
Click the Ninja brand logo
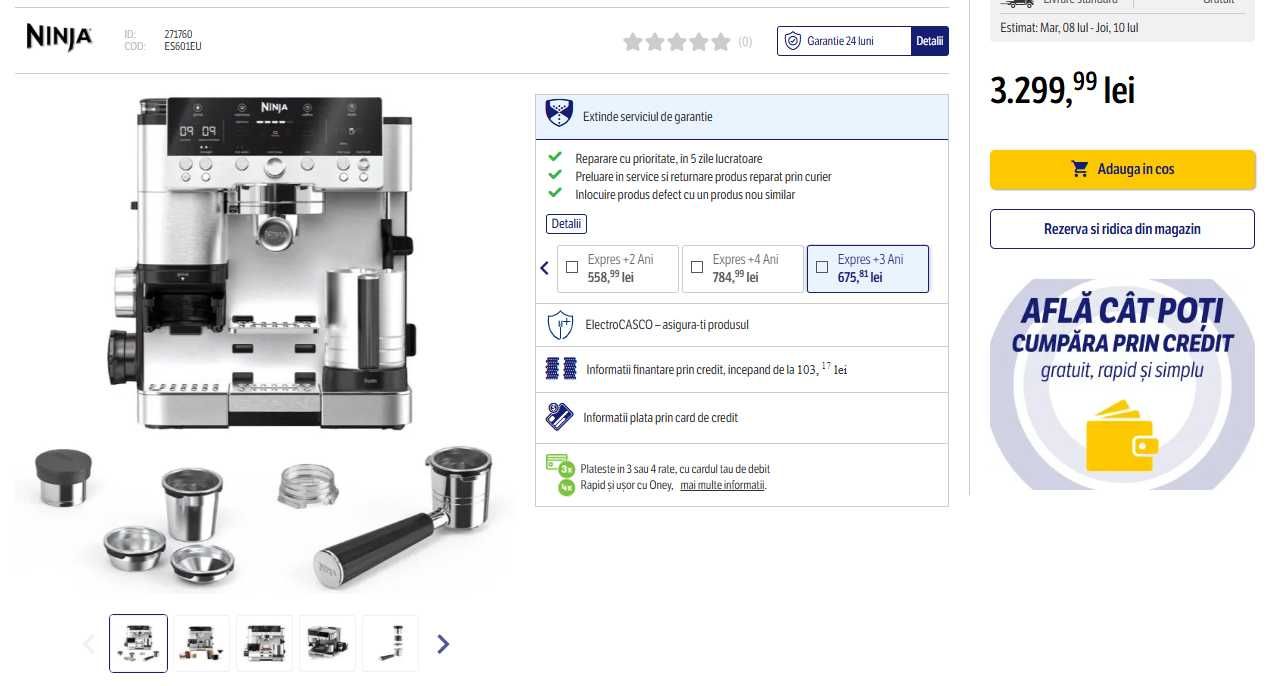pos(59,37)
